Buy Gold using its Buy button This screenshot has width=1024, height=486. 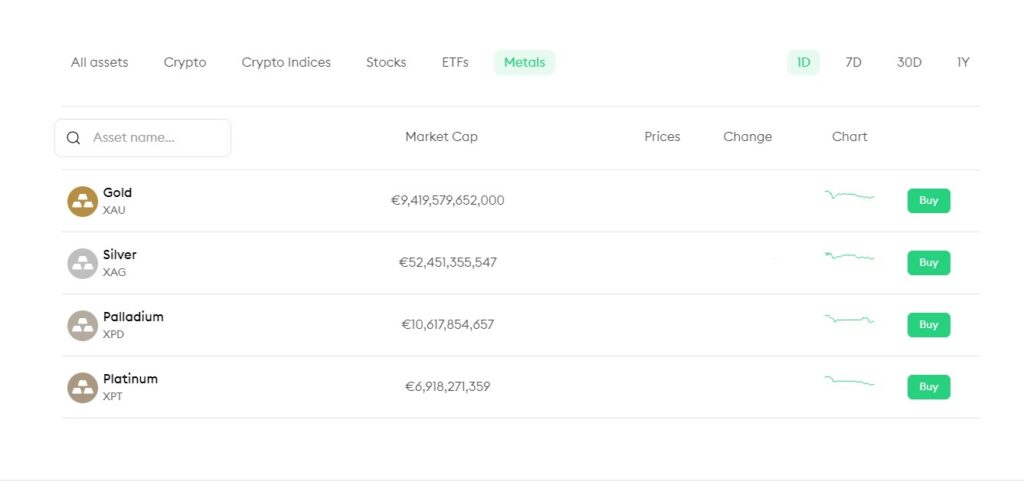pyautogui.click(x=929, y=201)
